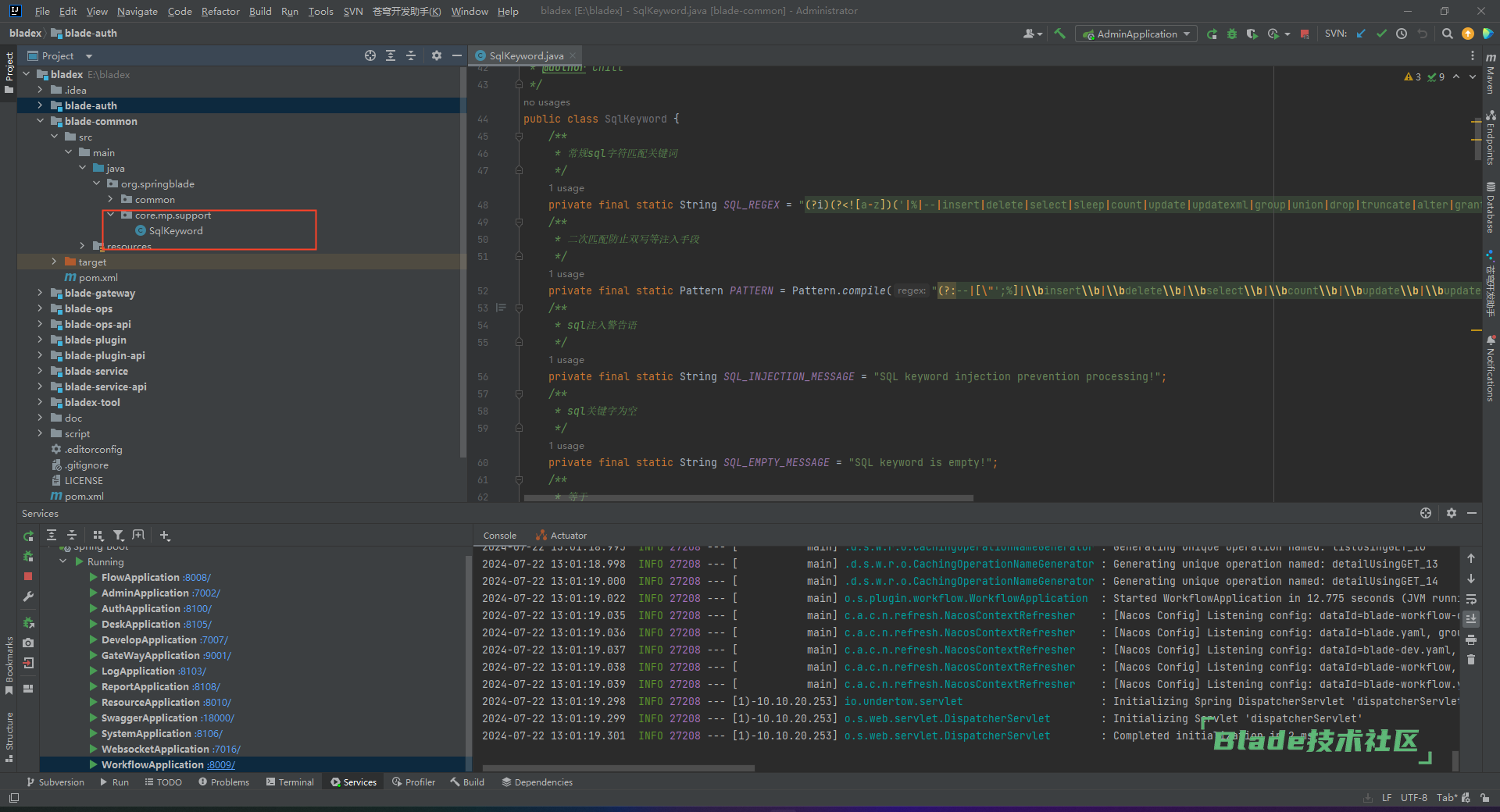Screen dimensions: 1500x812
Task: Expand the blade-gateway module
Action: [40, 293]
